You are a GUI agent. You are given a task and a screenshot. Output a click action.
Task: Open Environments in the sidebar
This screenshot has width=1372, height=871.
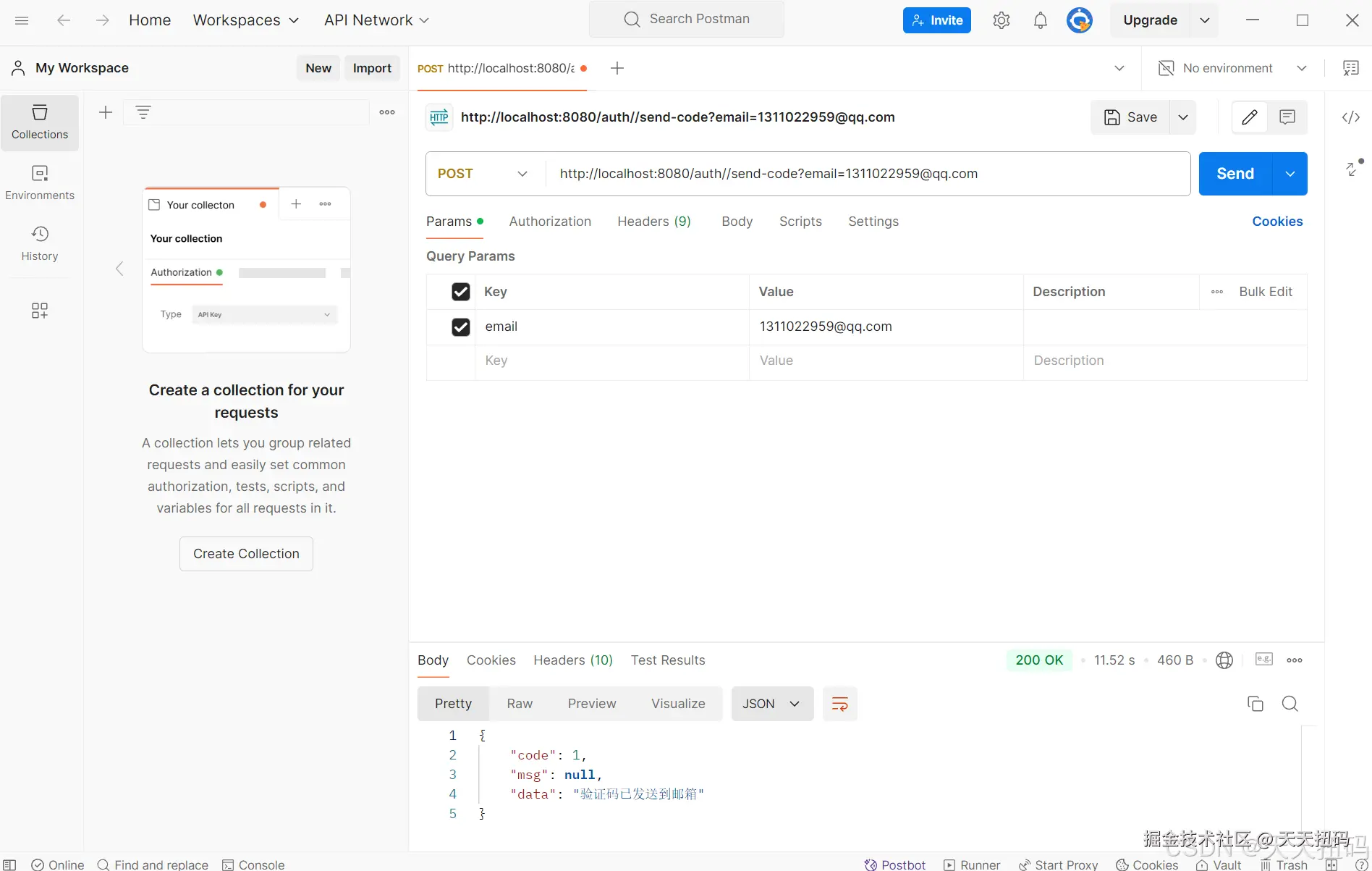pyautogui.click(x=40, y=183)
